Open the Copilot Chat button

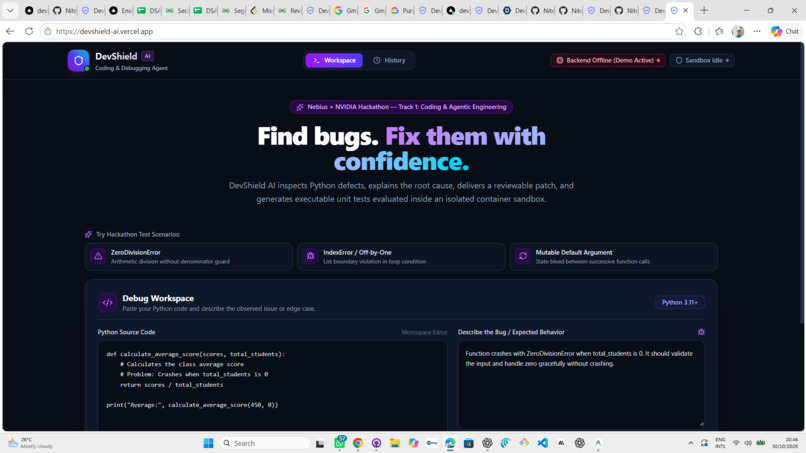click(785, 31)
